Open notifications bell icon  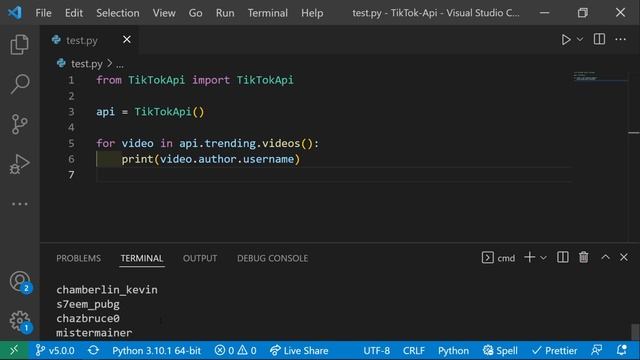coord(622,350)
